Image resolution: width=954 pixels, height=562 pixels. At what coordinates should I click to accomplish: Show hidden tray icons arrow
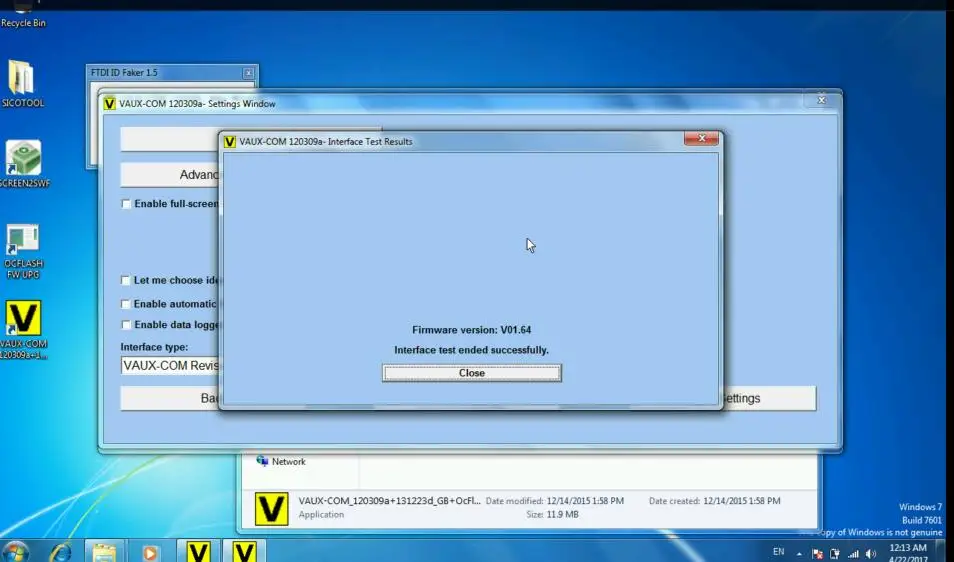pos(799,554)
